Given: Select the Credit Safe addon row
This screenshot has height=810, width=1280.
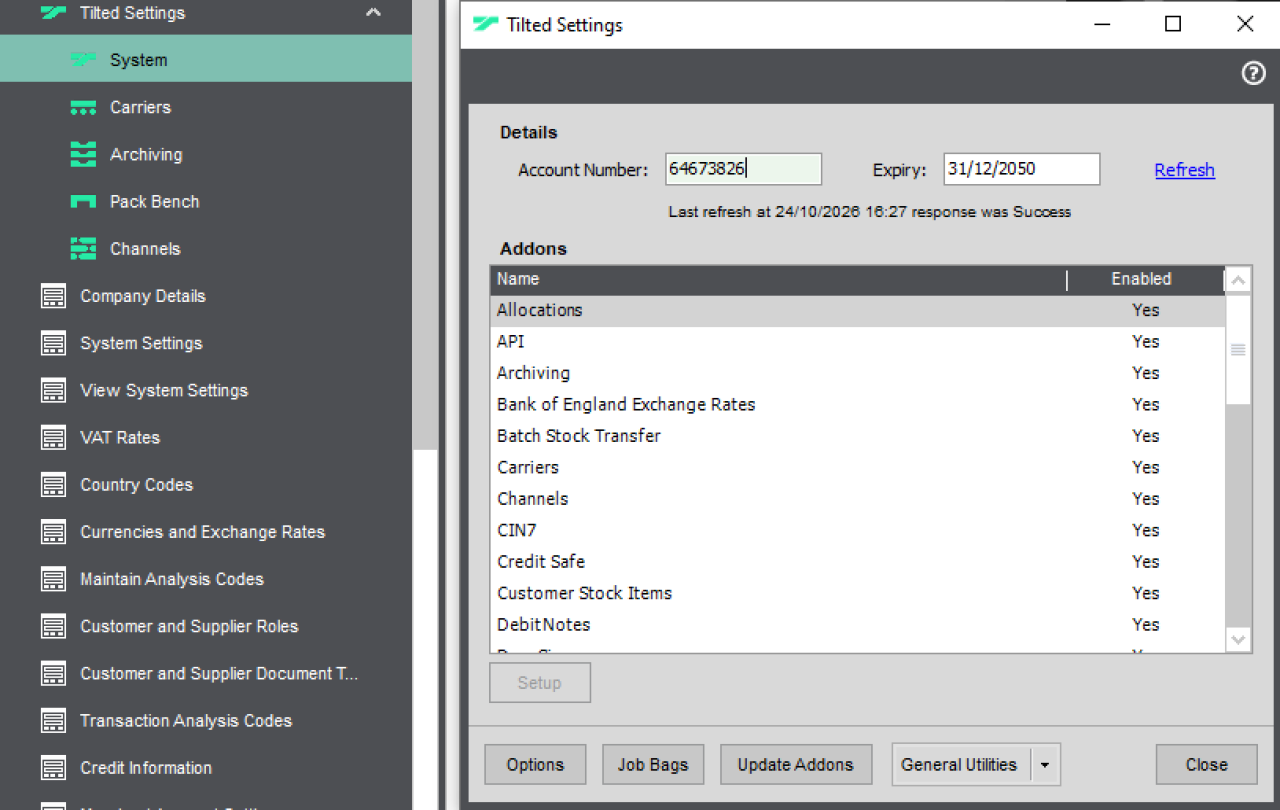Looking at the screenshot, I should [857, 562].
